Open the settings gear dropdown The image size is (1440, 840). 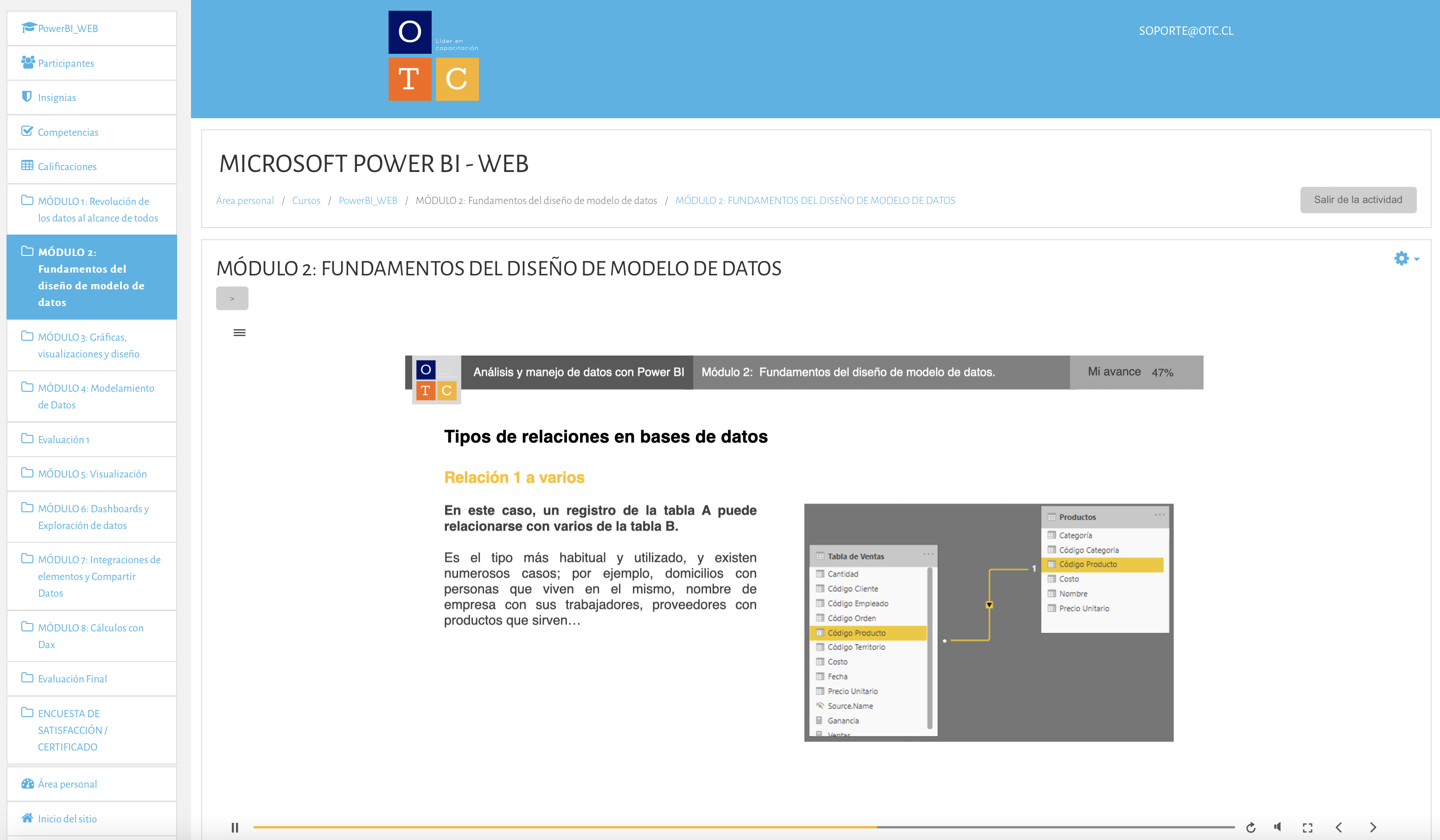(x=1406, y=258)
